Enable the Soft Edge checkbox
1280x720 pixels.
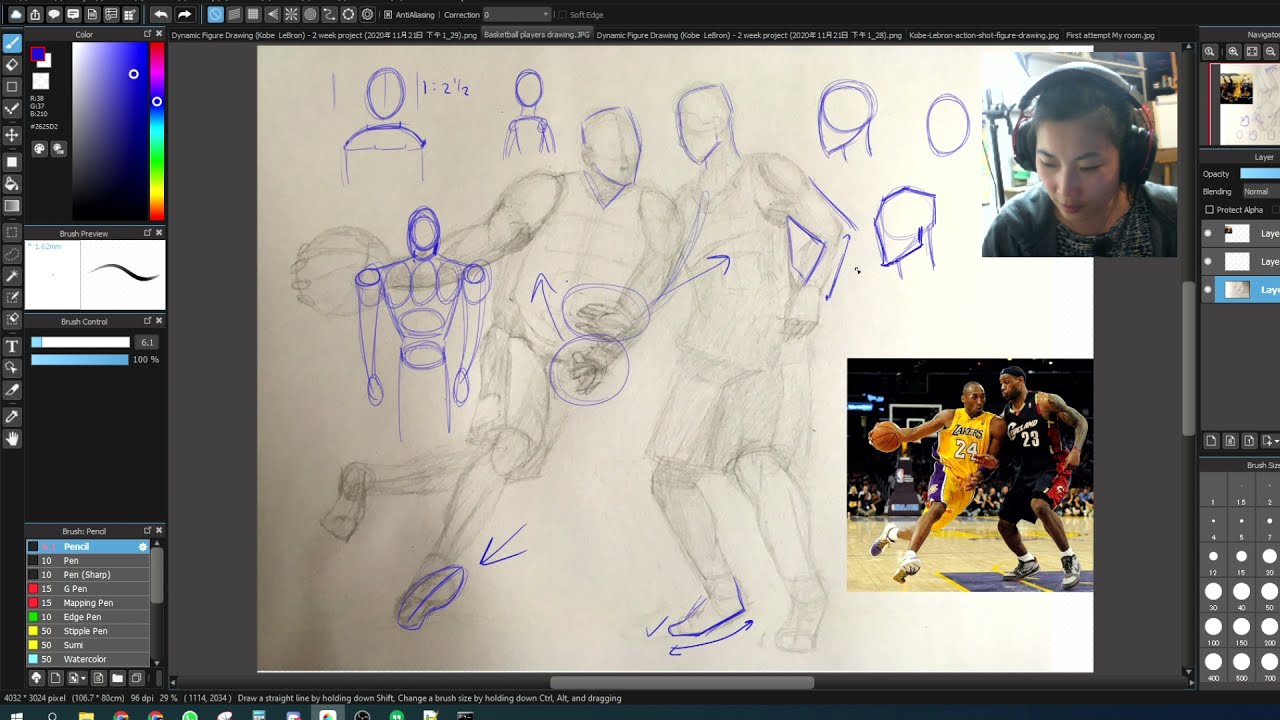563,15
